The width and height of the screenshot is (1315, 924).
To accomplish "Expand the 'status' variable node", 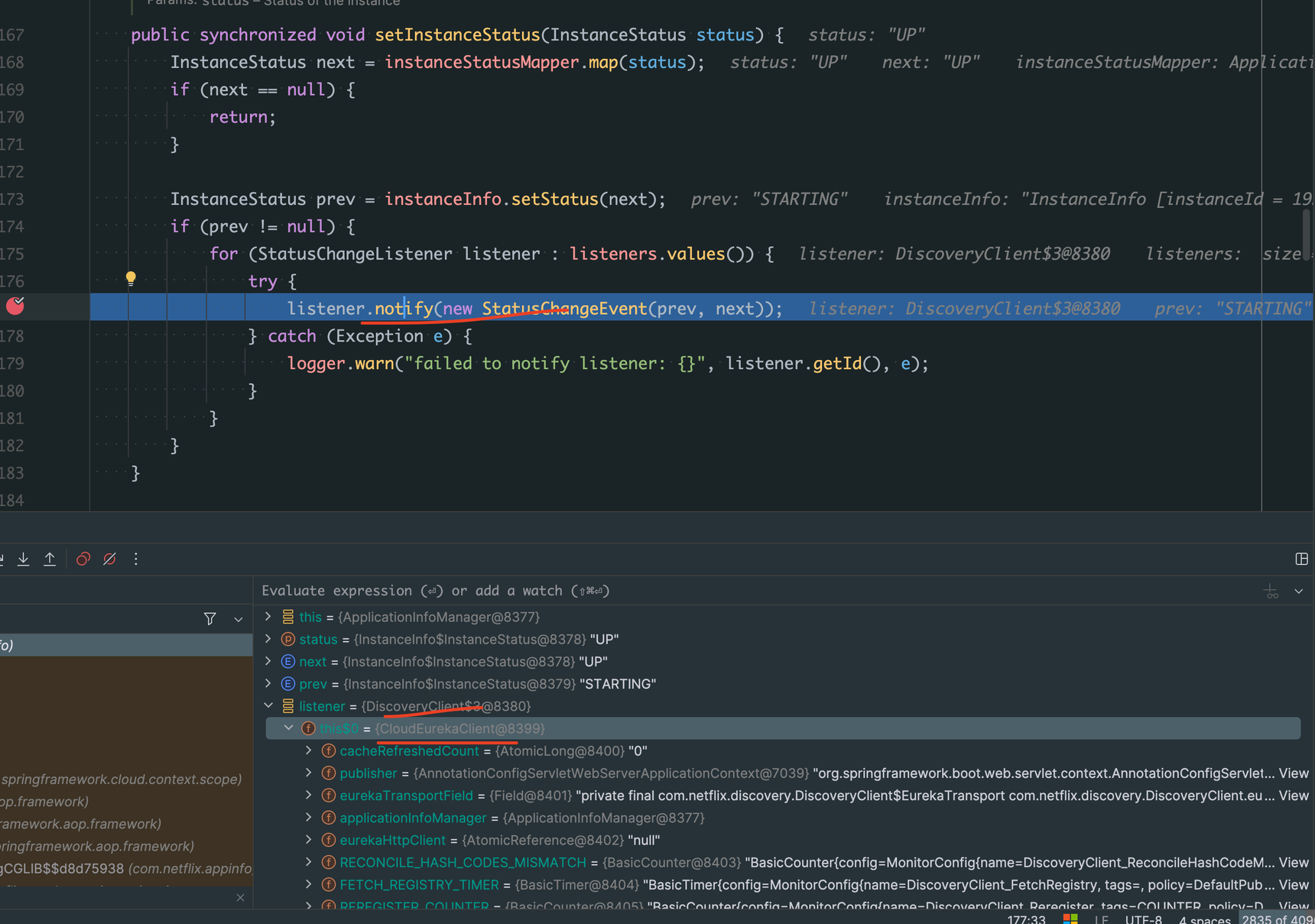I will [268, 639].
